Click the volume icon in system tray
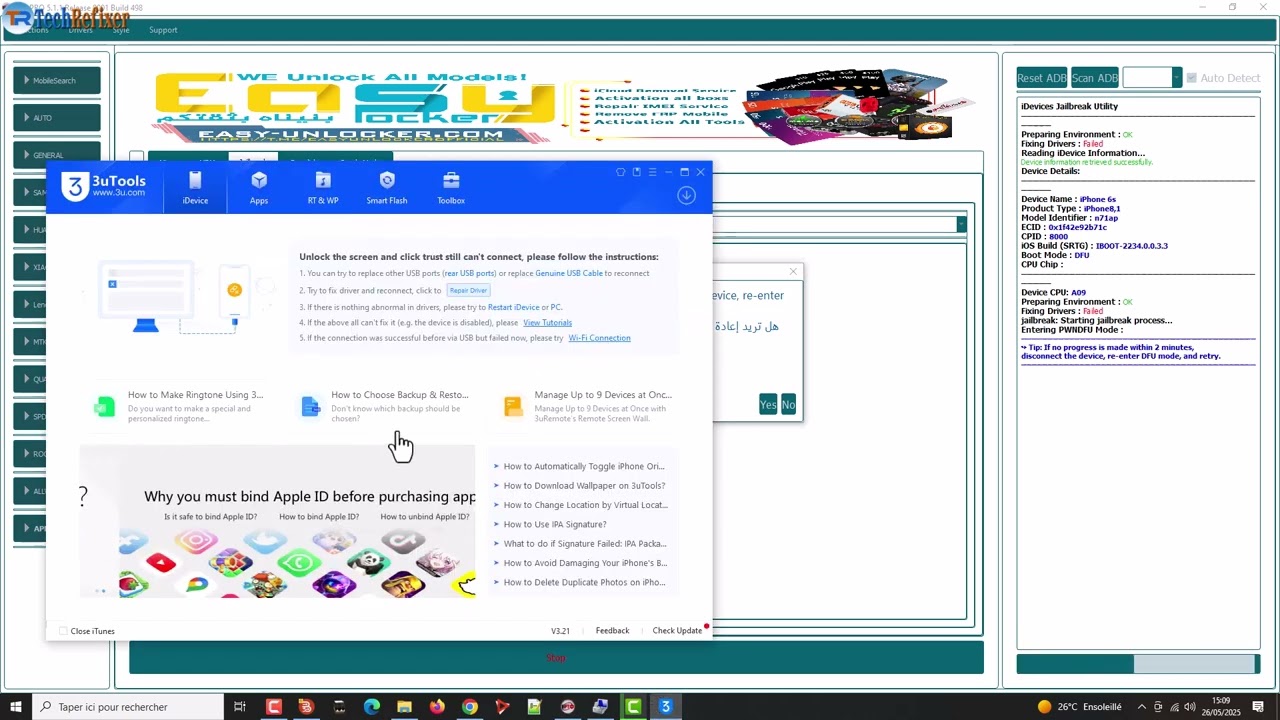 coord(1192,707)
